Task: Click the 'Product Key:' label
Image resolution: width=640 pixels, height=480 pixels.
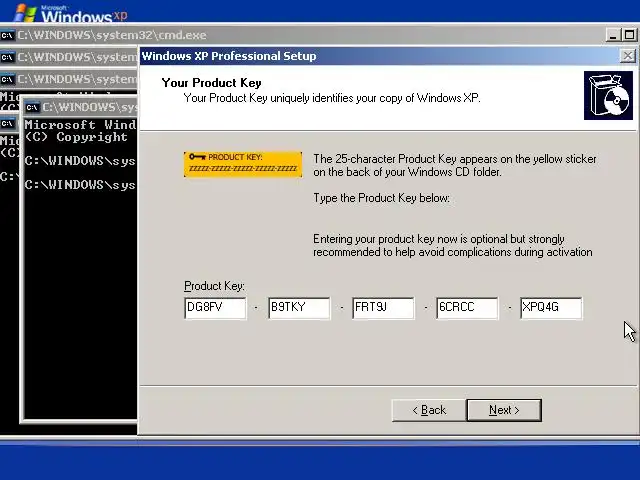Action: click(x=214, y=286)
